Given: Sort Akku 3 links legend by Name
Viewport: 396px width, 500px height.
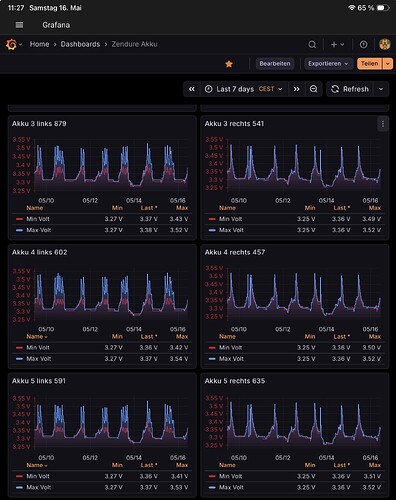Looking at the screenshot, I should (35, 208).
